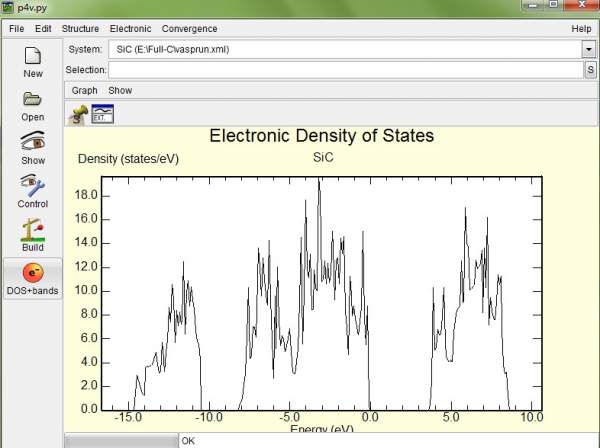This screenshot has height=448, width=600.
Task: Click the p4v.py title bar app icon
Action: click(8, 7)
